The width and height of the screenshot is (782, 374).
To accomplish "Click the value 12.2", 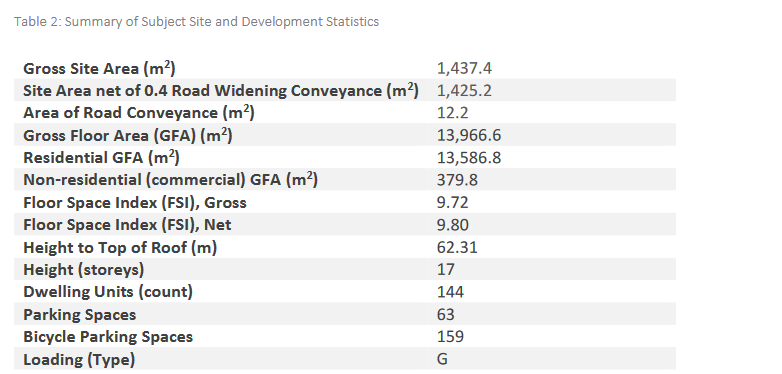I will coord(453,113).
